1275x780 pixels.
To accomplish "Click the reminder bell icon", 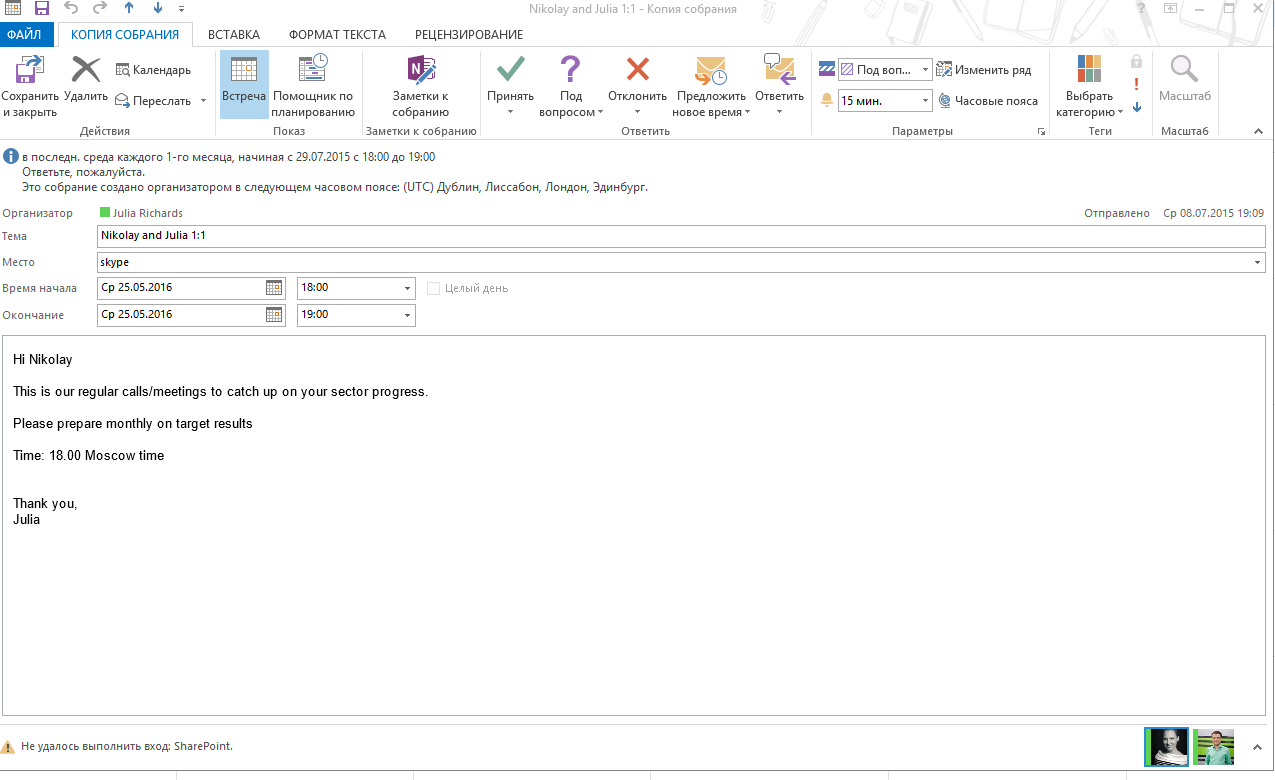I will 827,100.
